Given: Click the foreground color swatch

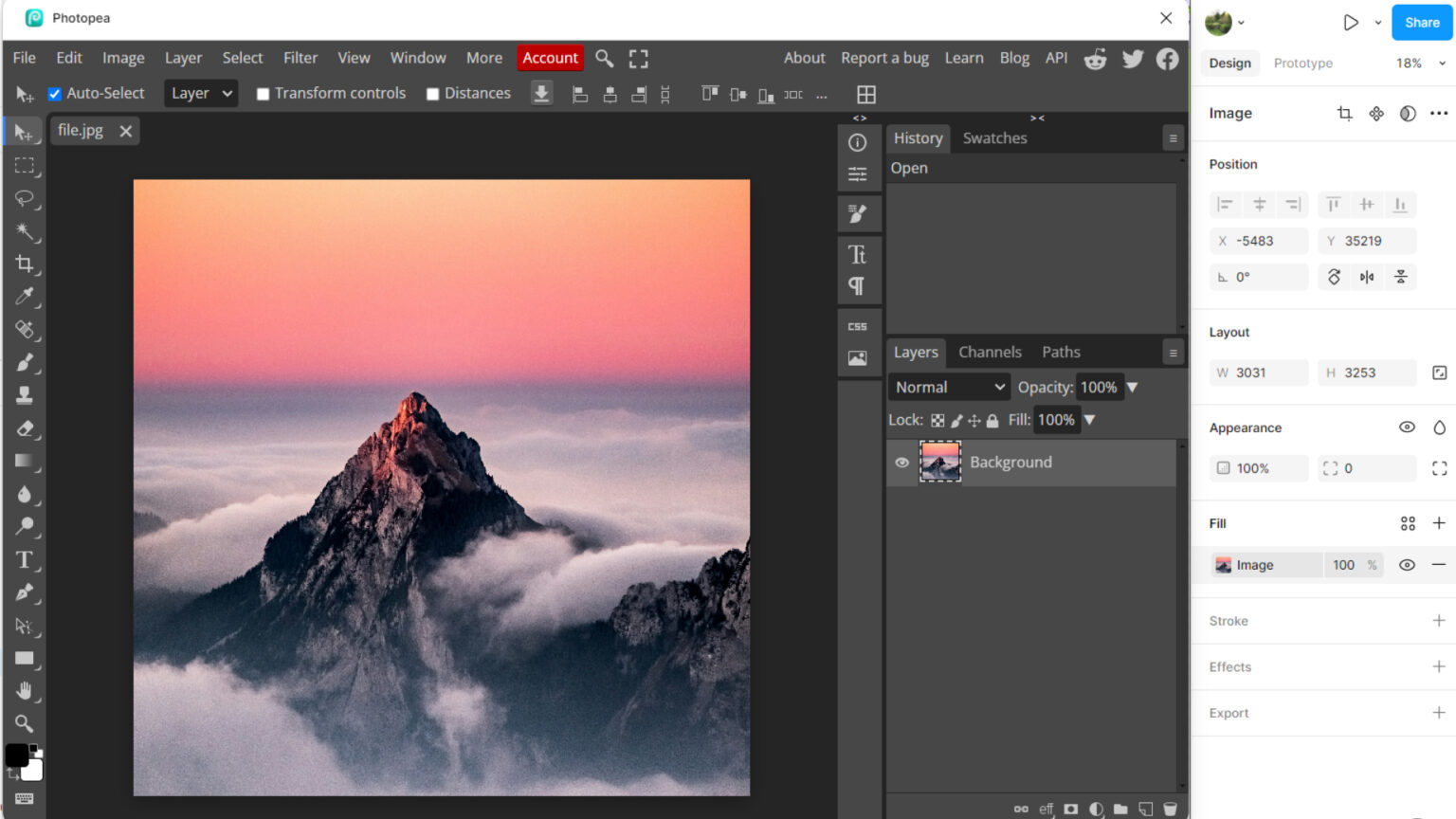Looking at the screenshot, I should [x=15, y=755].
